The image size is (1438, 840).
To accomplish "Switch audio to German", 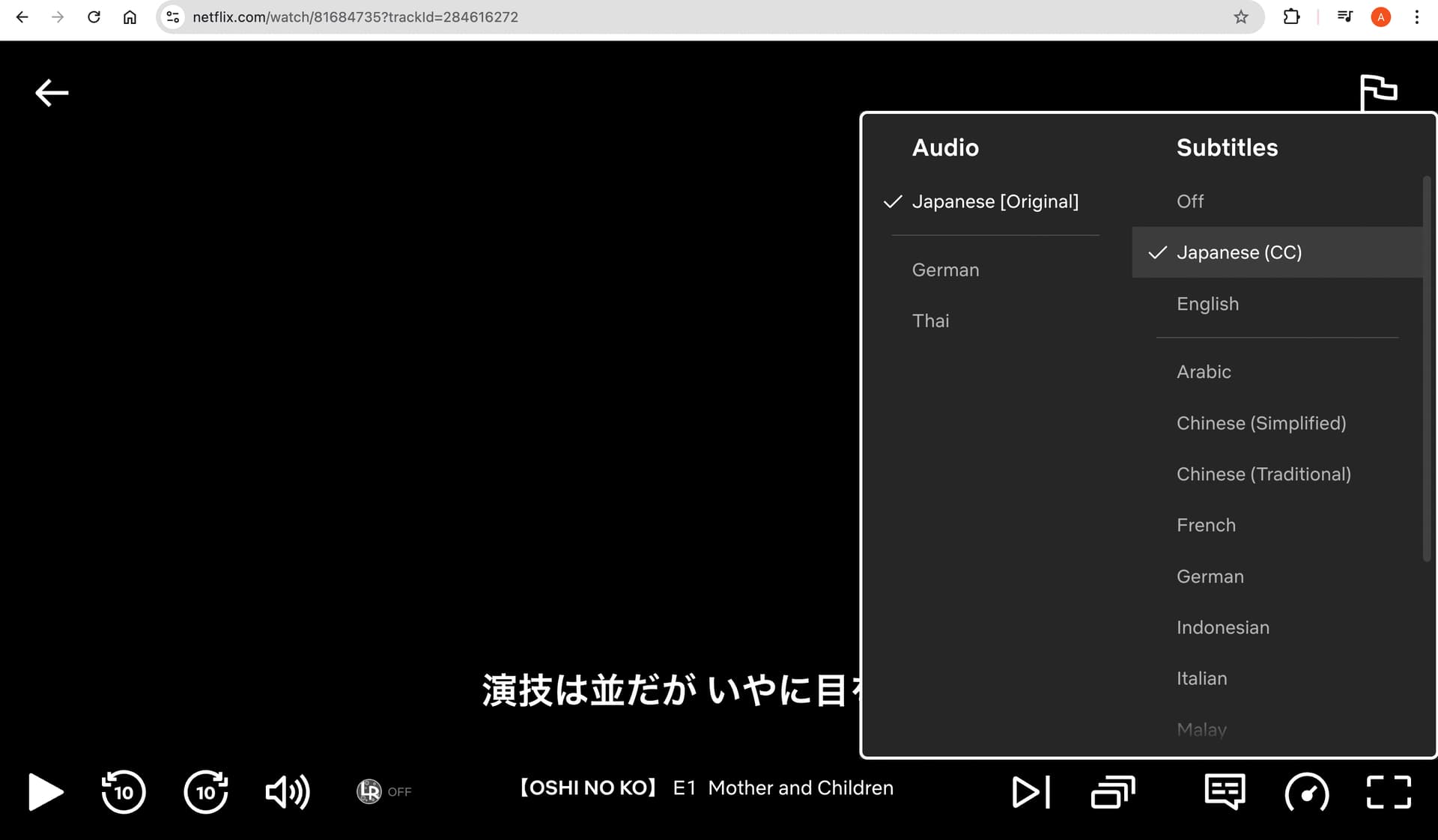I will (x=945, y=270).
